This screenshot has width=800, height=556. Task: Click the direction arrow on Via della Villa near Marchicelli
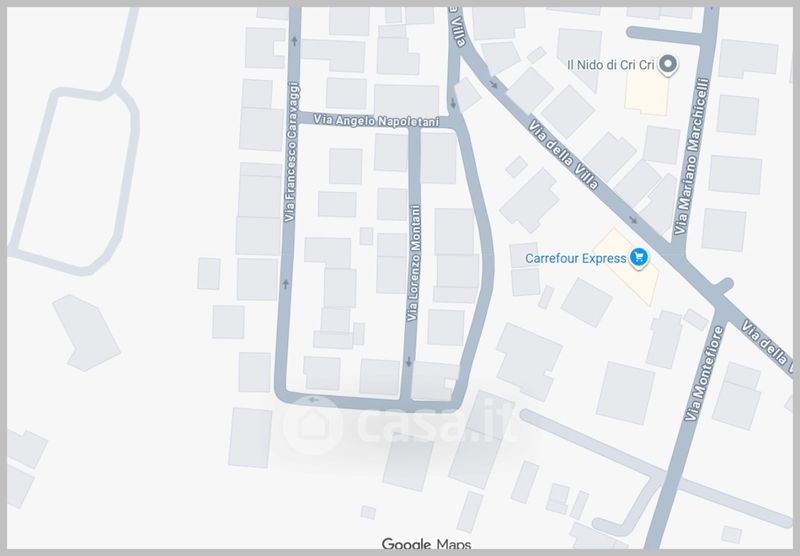point(634,220)
